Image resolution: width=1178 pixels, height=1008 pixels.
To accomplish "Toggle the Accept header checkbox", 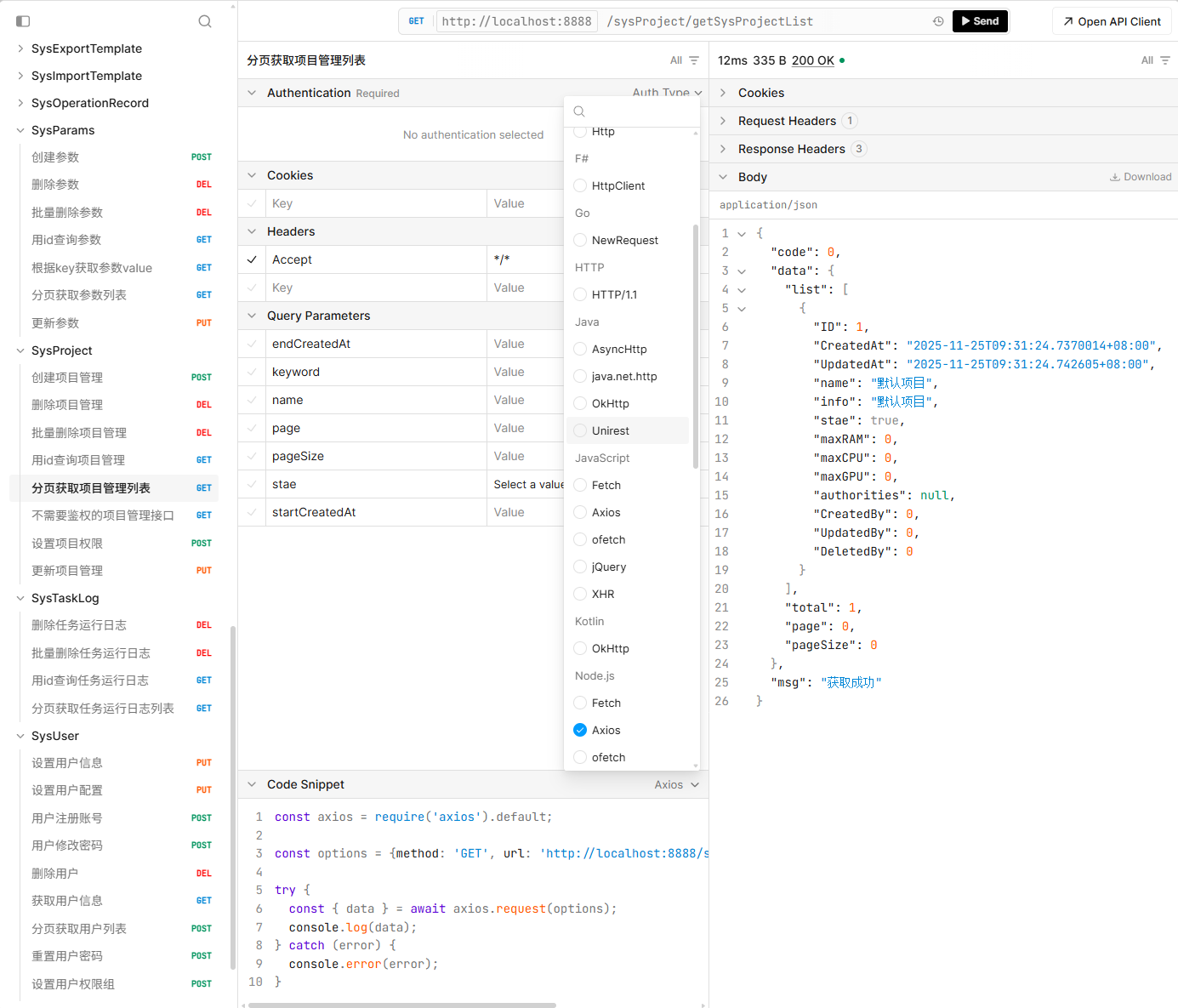I will 252,259.
